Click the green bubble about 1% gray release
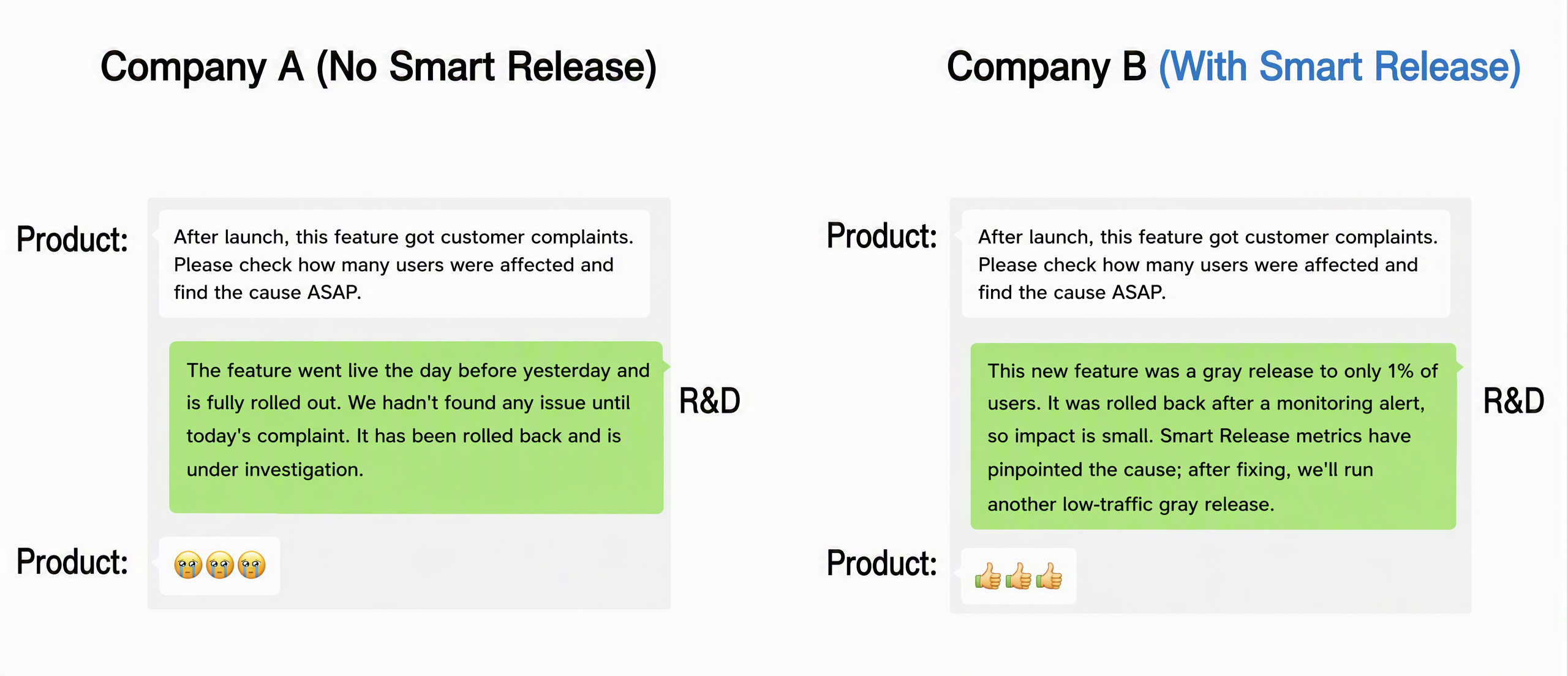The width and height of the screenshot is (1568, 676). click(x=1213, y=437)
